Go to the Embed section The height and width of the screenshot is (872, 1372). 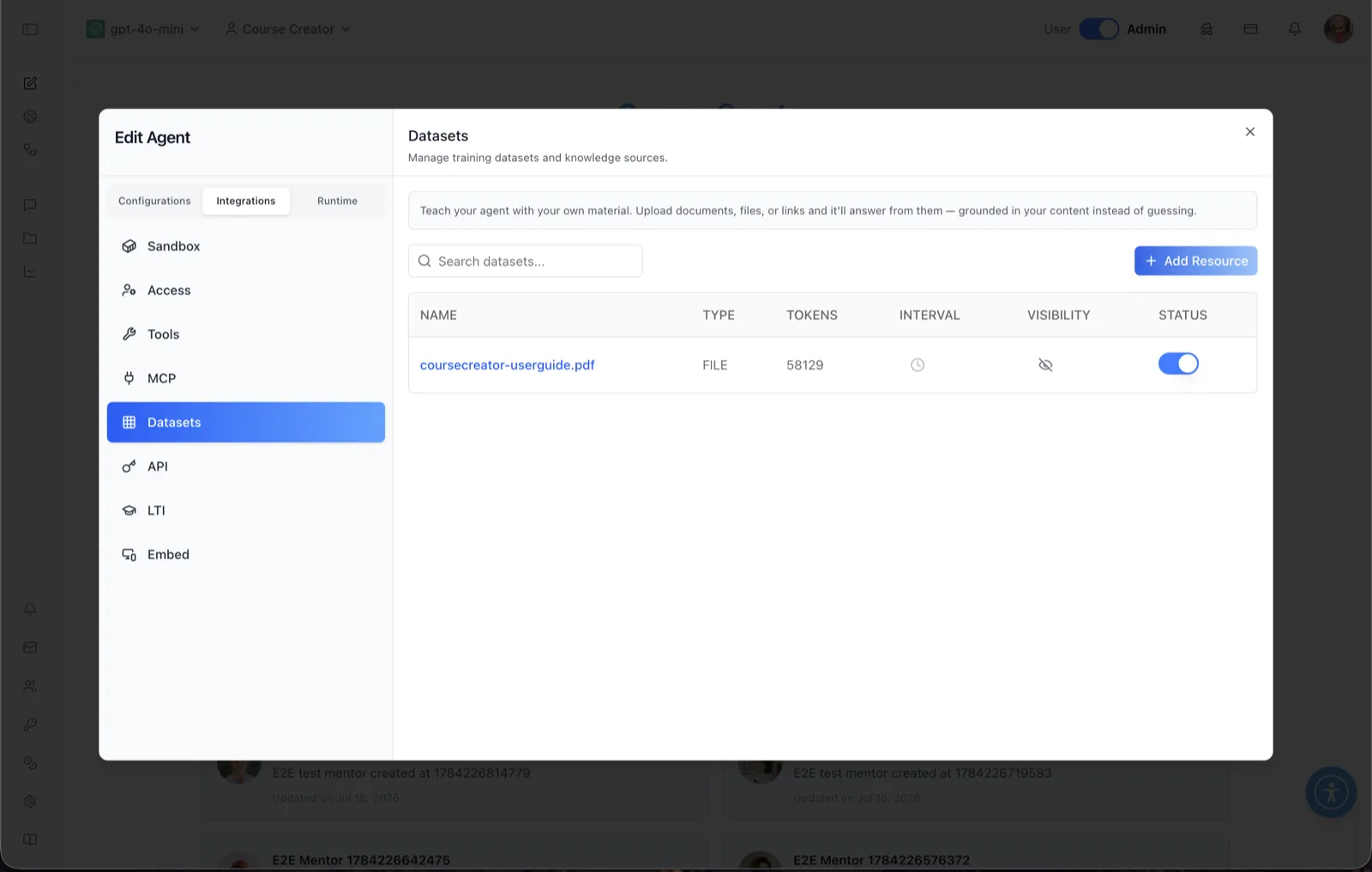[246, 555]
